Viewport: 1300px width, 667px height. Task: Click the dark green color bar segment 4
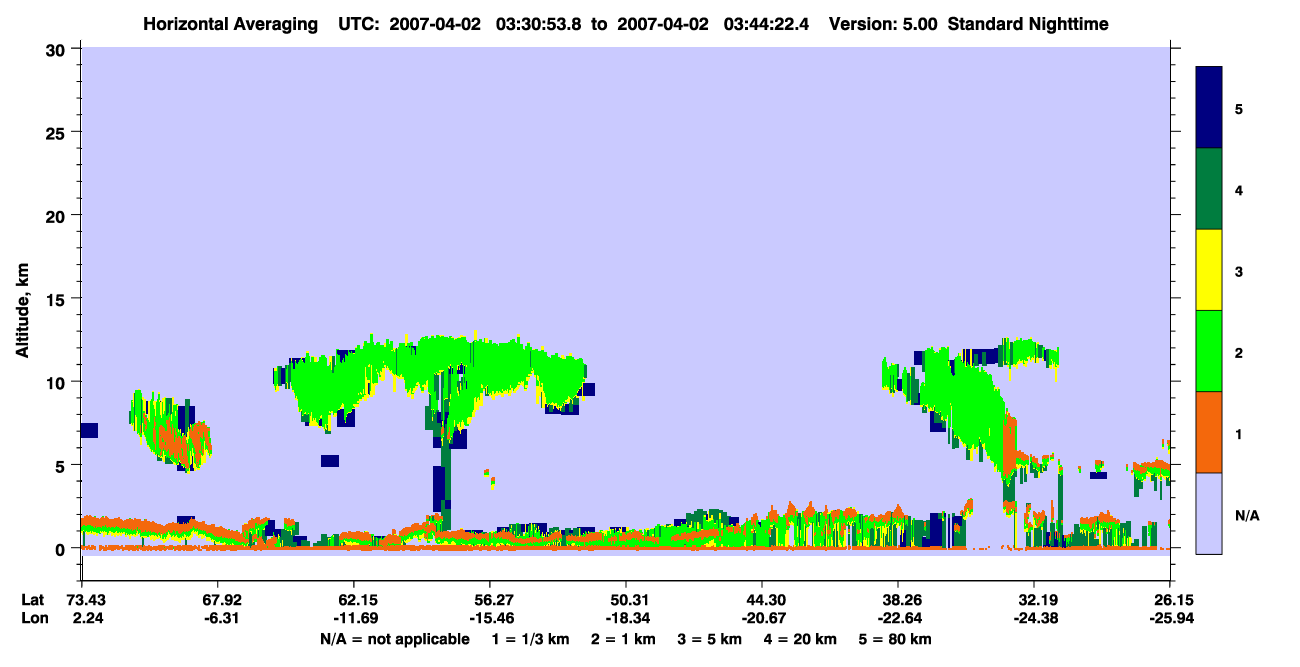(x=1209, y=189)
